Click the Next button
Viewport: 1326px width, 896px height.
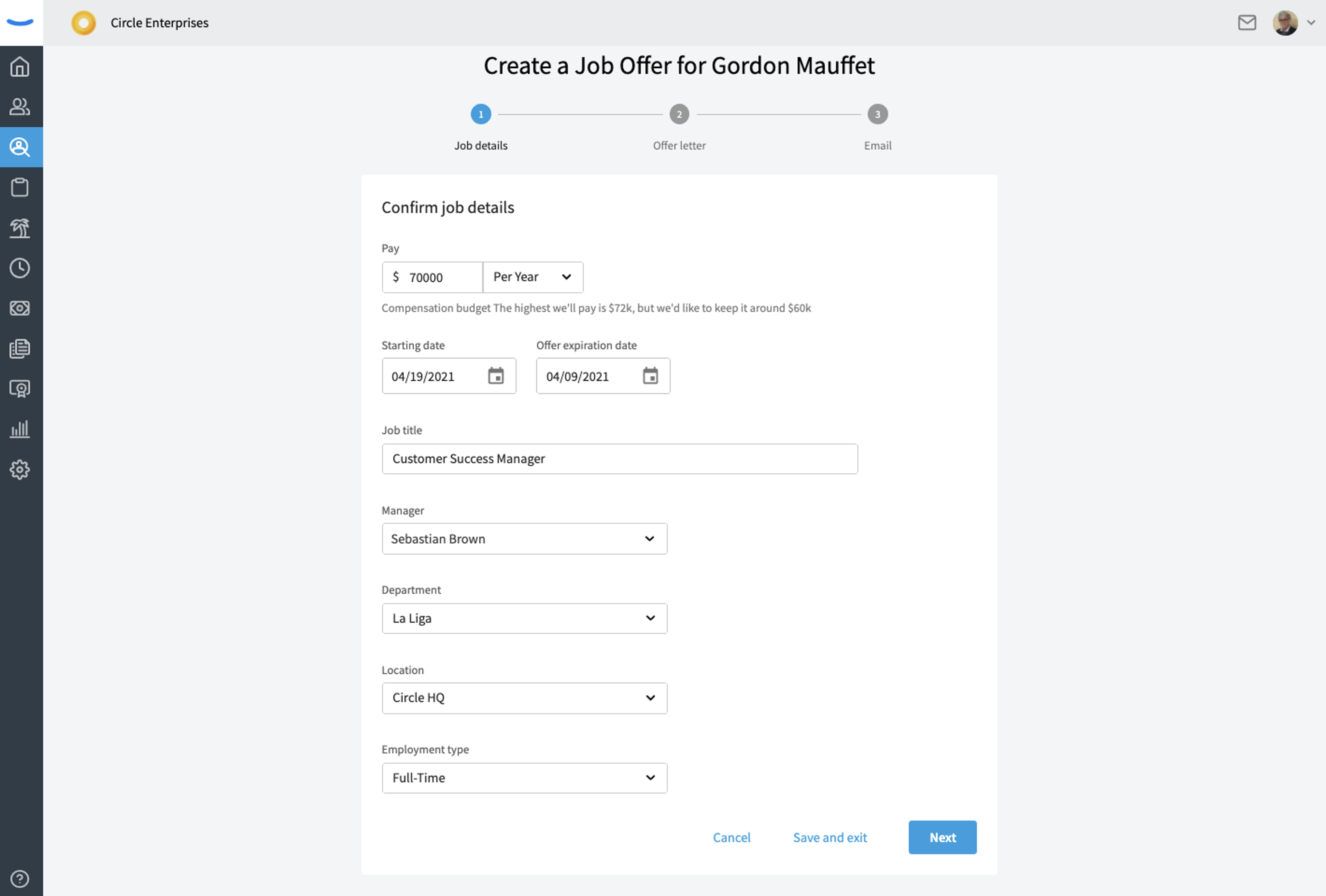pos(943,837)
